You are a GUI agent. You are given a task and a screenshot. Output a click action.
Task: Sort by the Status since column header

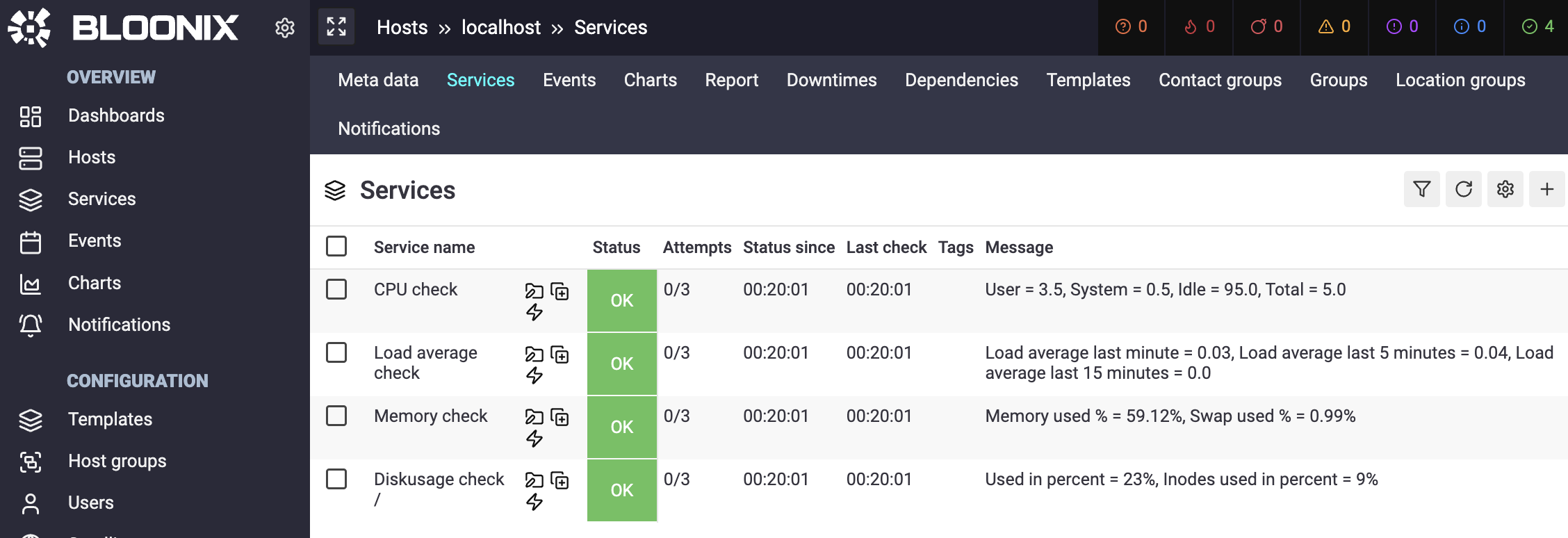coord(789,247)
